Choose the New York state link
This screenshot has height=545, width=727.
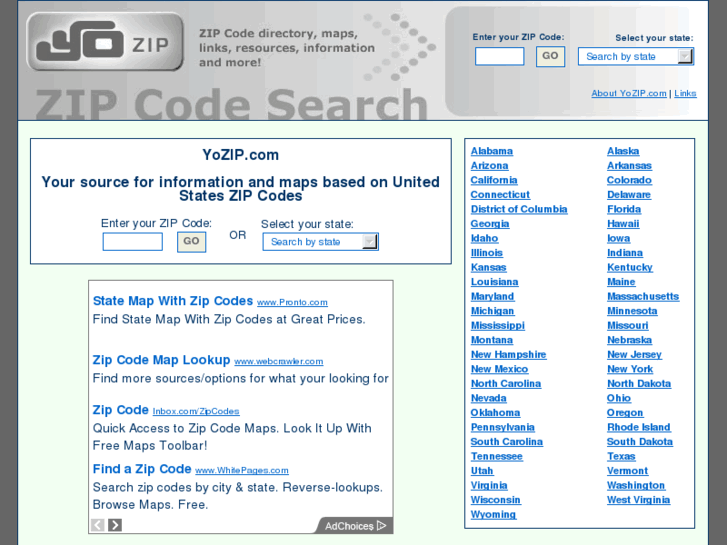[x=630, y=369]
